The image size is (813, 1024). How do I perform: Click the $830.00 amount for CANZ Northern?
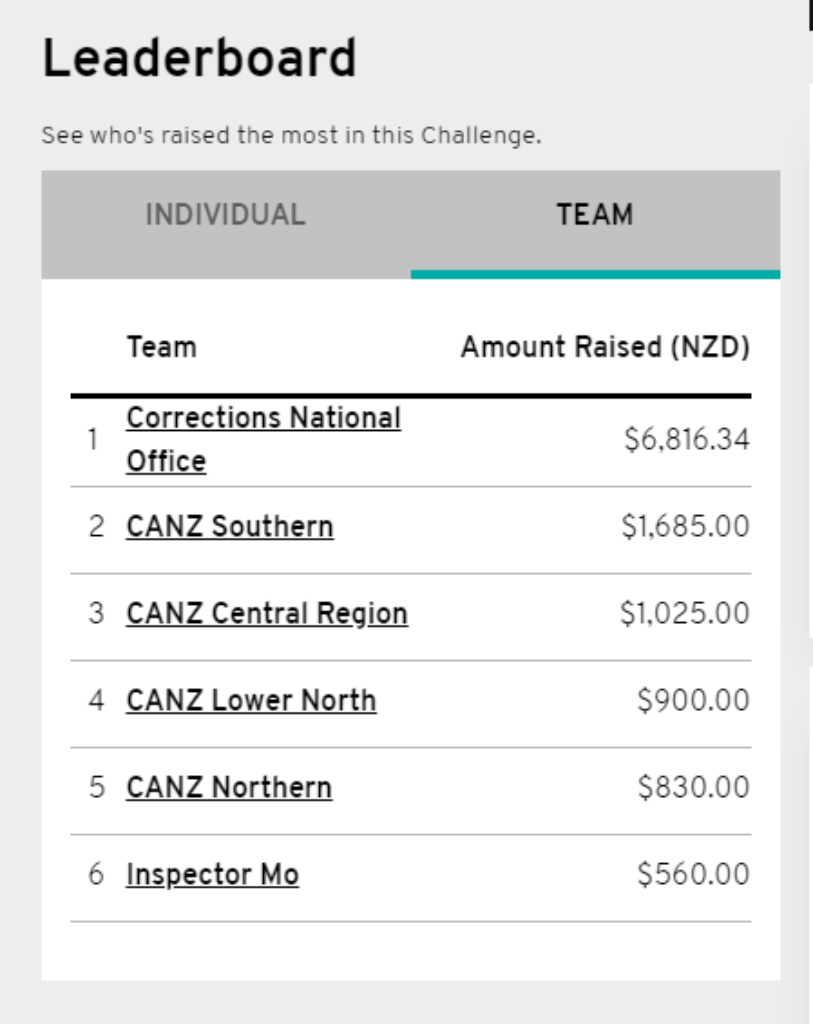[693, 787]
